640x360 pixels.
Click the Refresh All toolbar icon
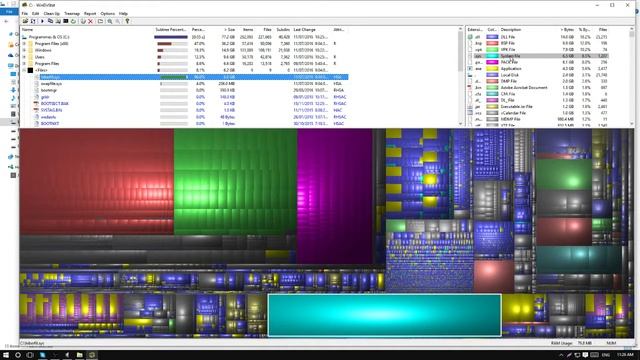click(x=33, y=21)
